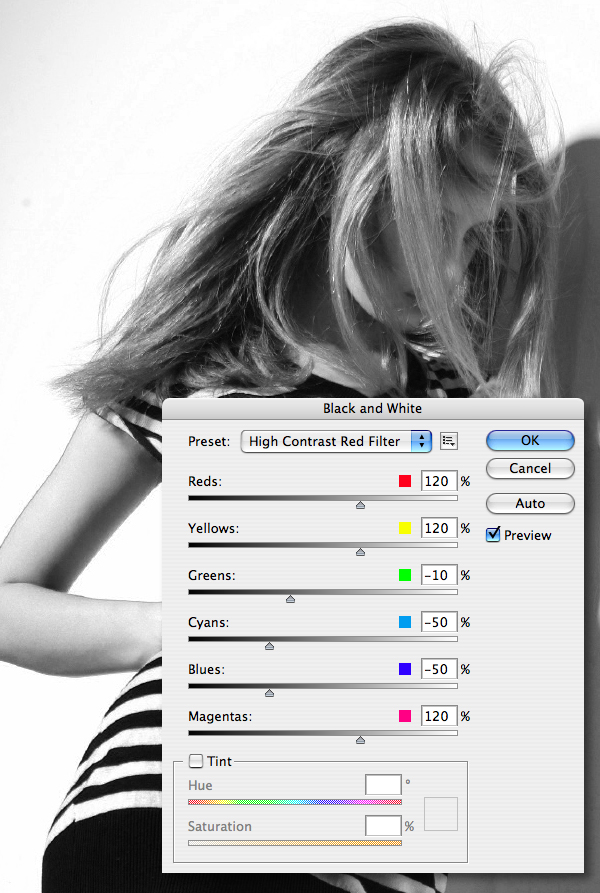Click the yellow swatch beside Yellows
600x893 pixels.
[405, 529]
